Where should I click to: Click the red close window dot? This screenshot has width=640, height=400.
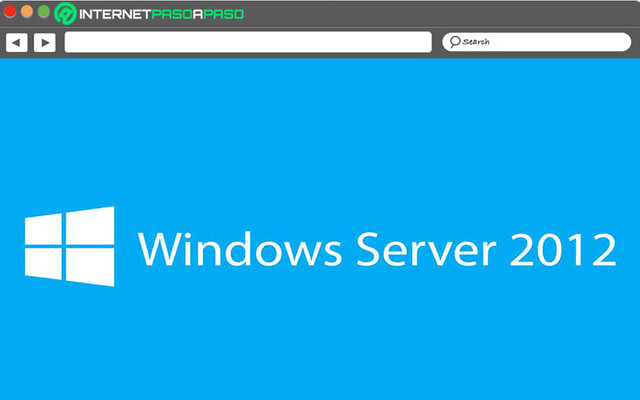click(9, 11)
